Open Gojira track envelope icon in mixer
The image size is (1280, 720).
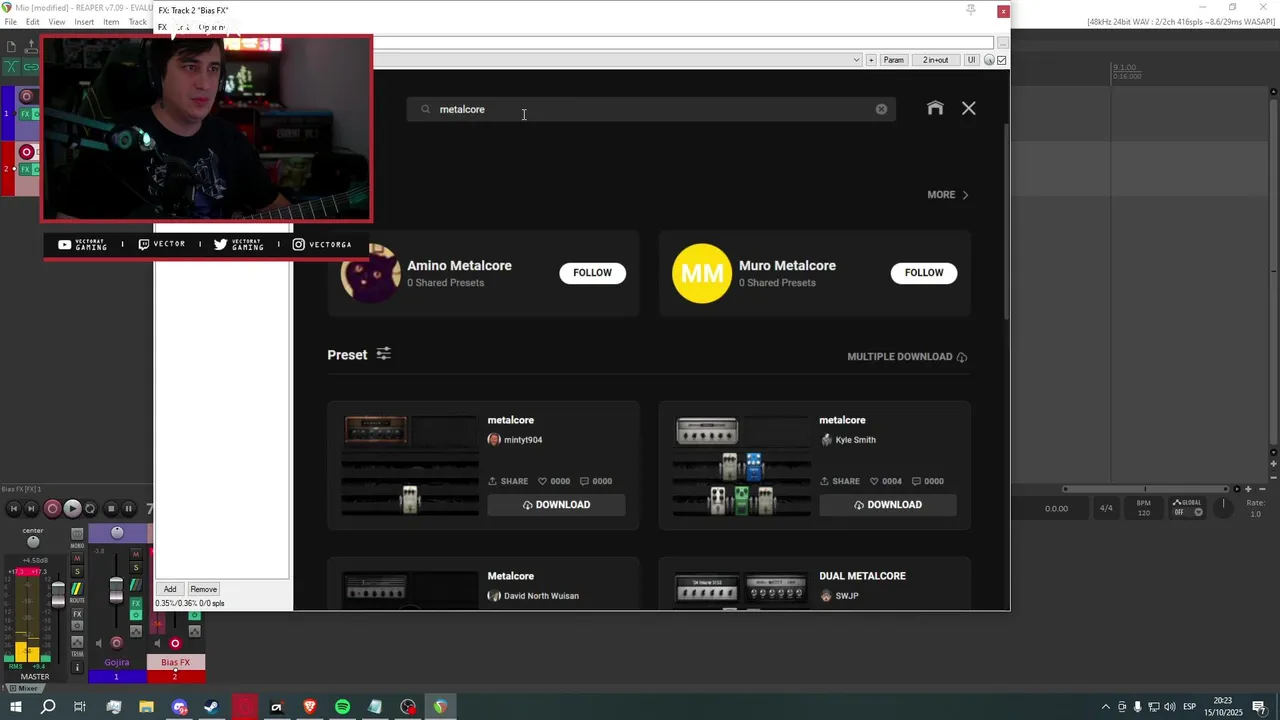pyautogui.click(x=136, y=631)
